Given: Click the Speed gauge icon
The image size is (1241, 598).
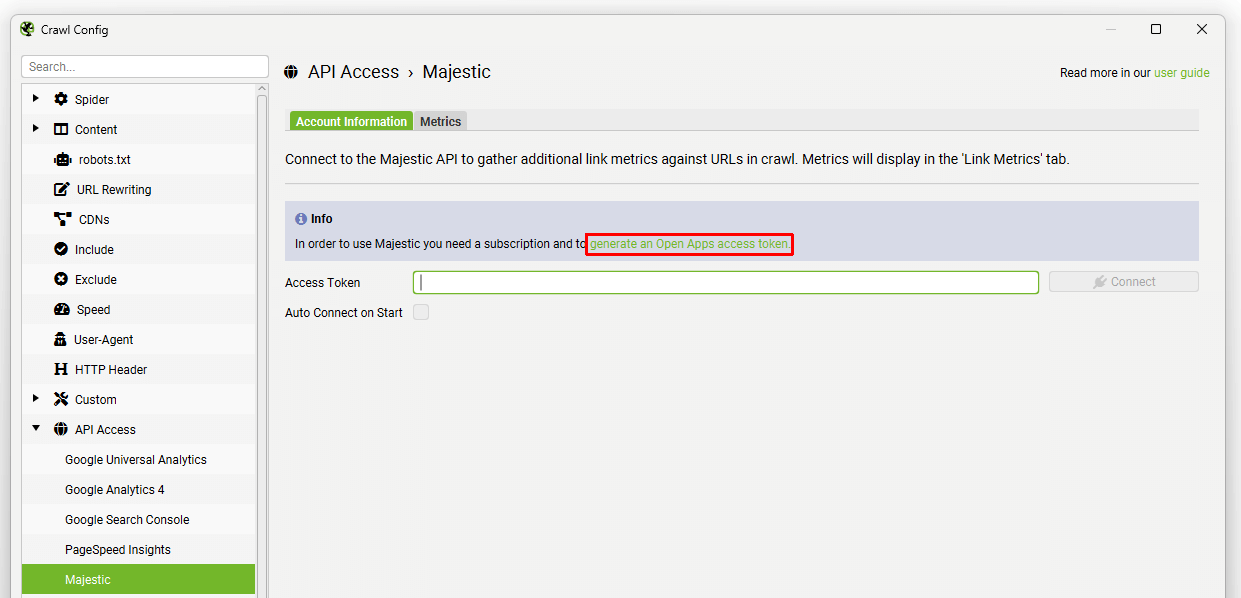Looking at the screenshot, I should (x=62, y=310).
